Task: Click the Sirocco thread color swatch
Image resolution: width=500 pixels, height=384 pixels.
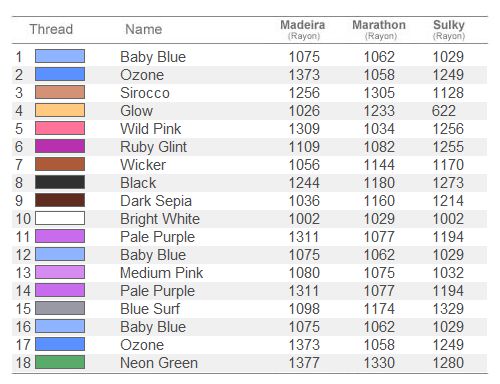Action: pyautogui.click(x=60, y=92)
